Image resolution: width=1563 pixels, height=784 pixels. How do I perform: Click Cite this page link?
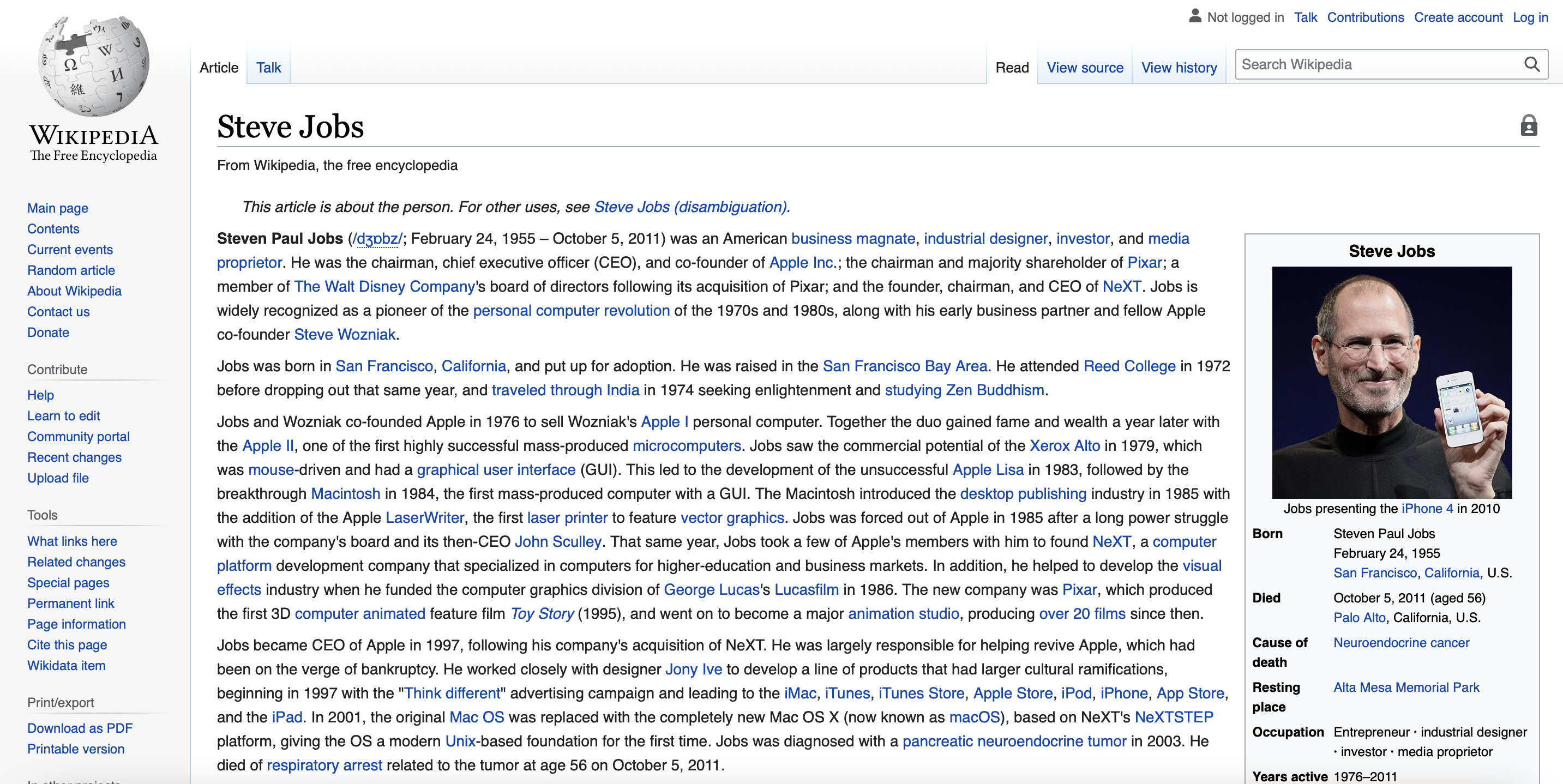click(x=67, y=644)
